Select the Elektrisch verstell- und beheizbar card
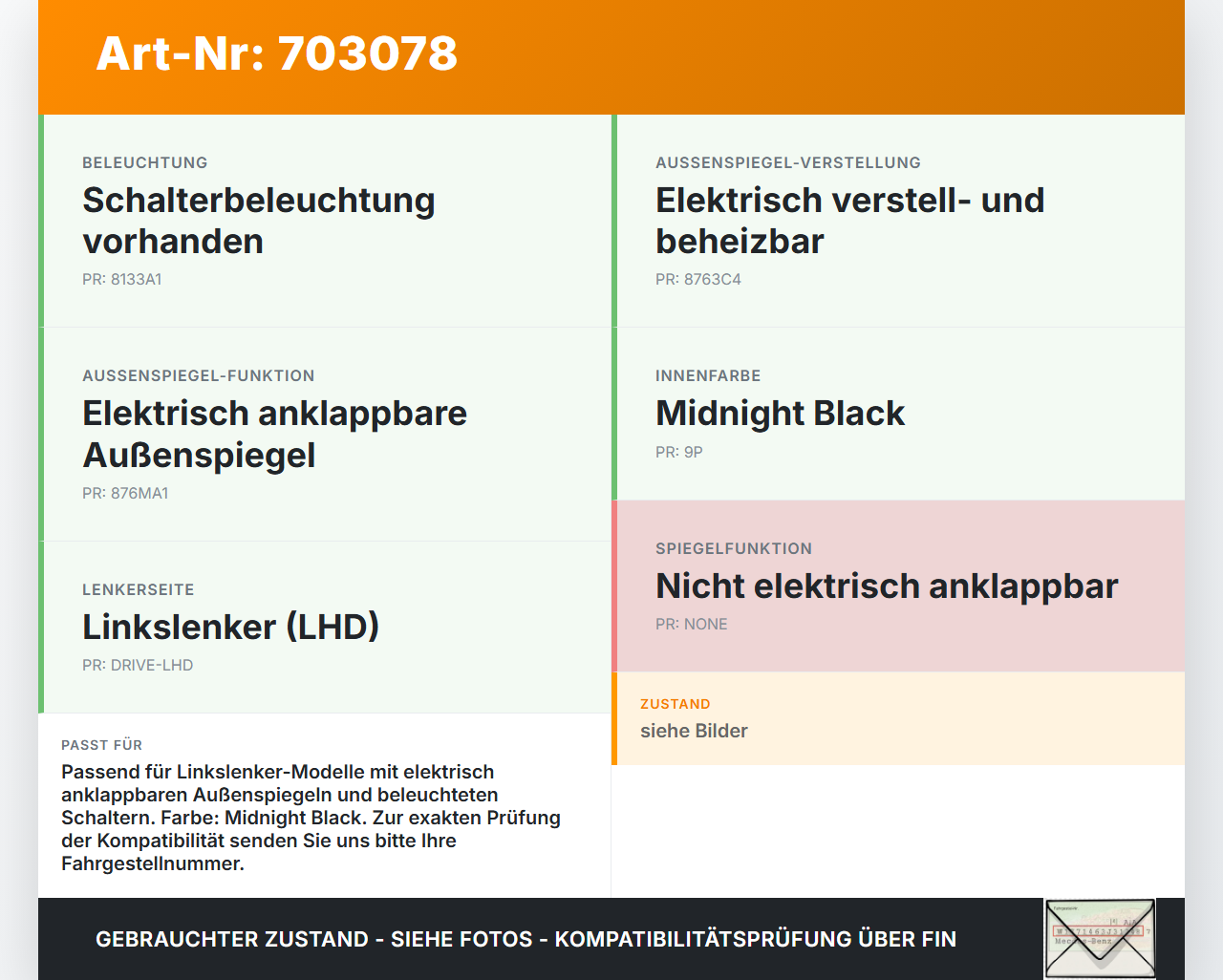The image size is (1223, 980). [x=898, y=221]
